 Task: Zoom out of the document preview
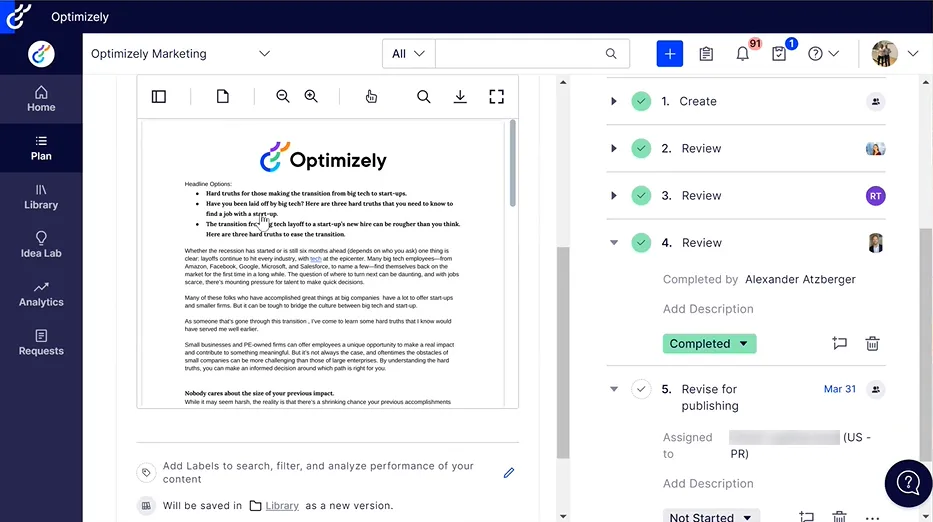(283, 96)
